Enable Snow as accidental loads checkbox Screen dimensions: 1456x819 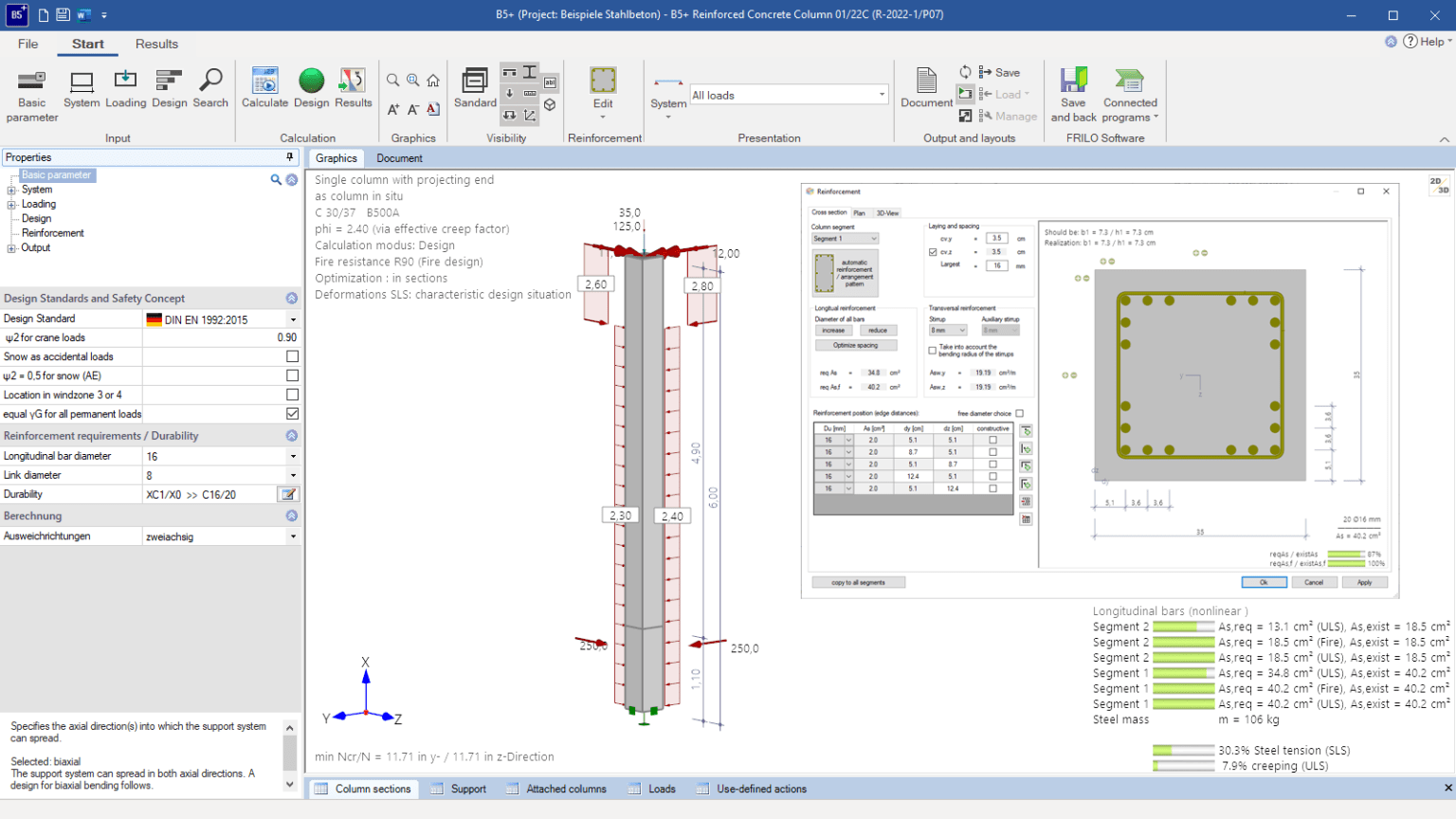coord(292,356)
